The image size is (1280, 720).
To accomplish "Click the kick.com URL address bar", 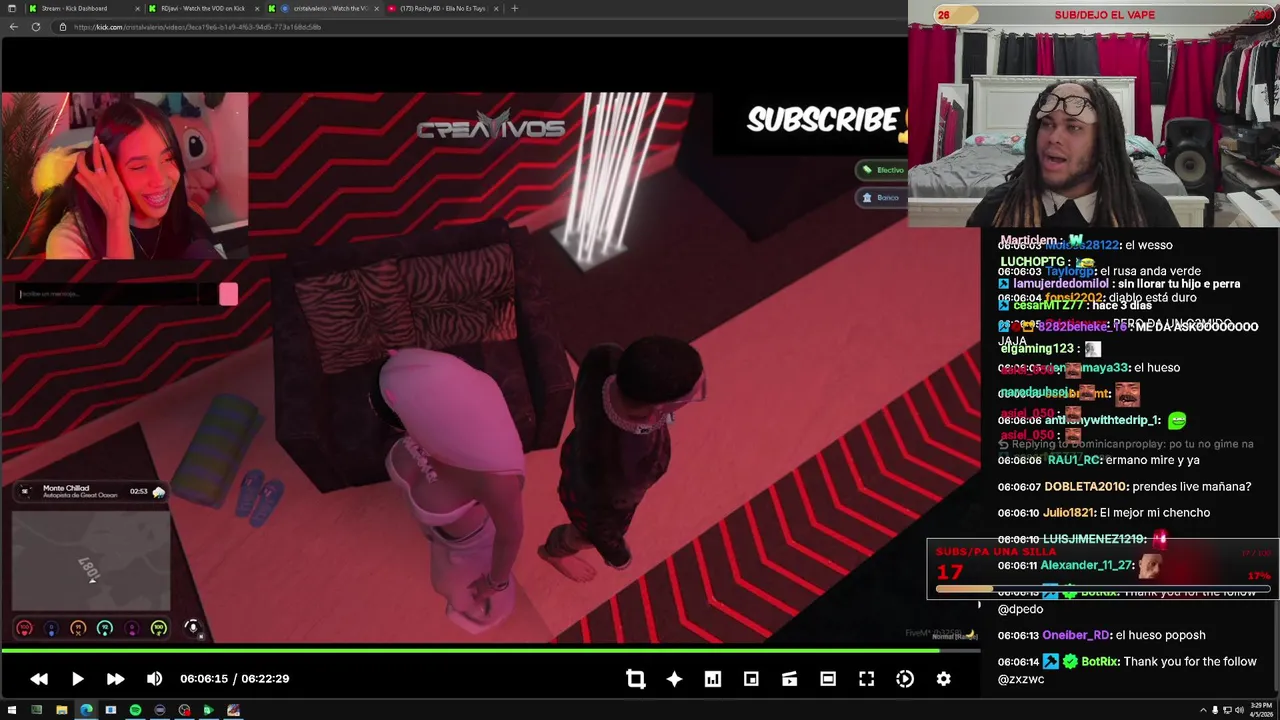I will point(480,27).
